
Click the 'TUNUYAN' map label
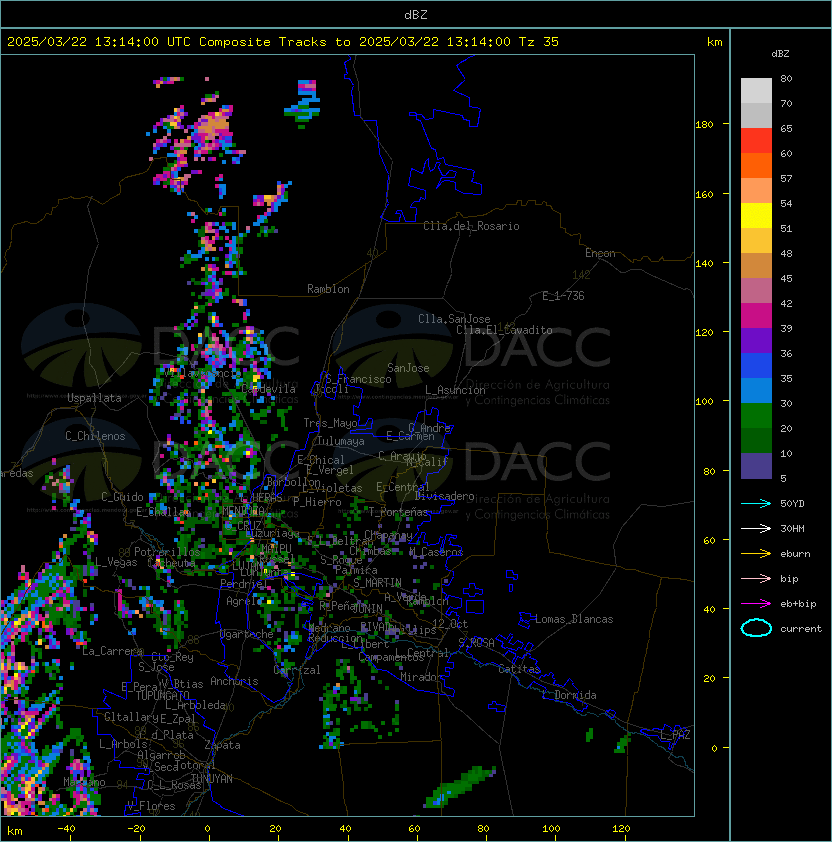pyautogui.click(x=212, y=779)
